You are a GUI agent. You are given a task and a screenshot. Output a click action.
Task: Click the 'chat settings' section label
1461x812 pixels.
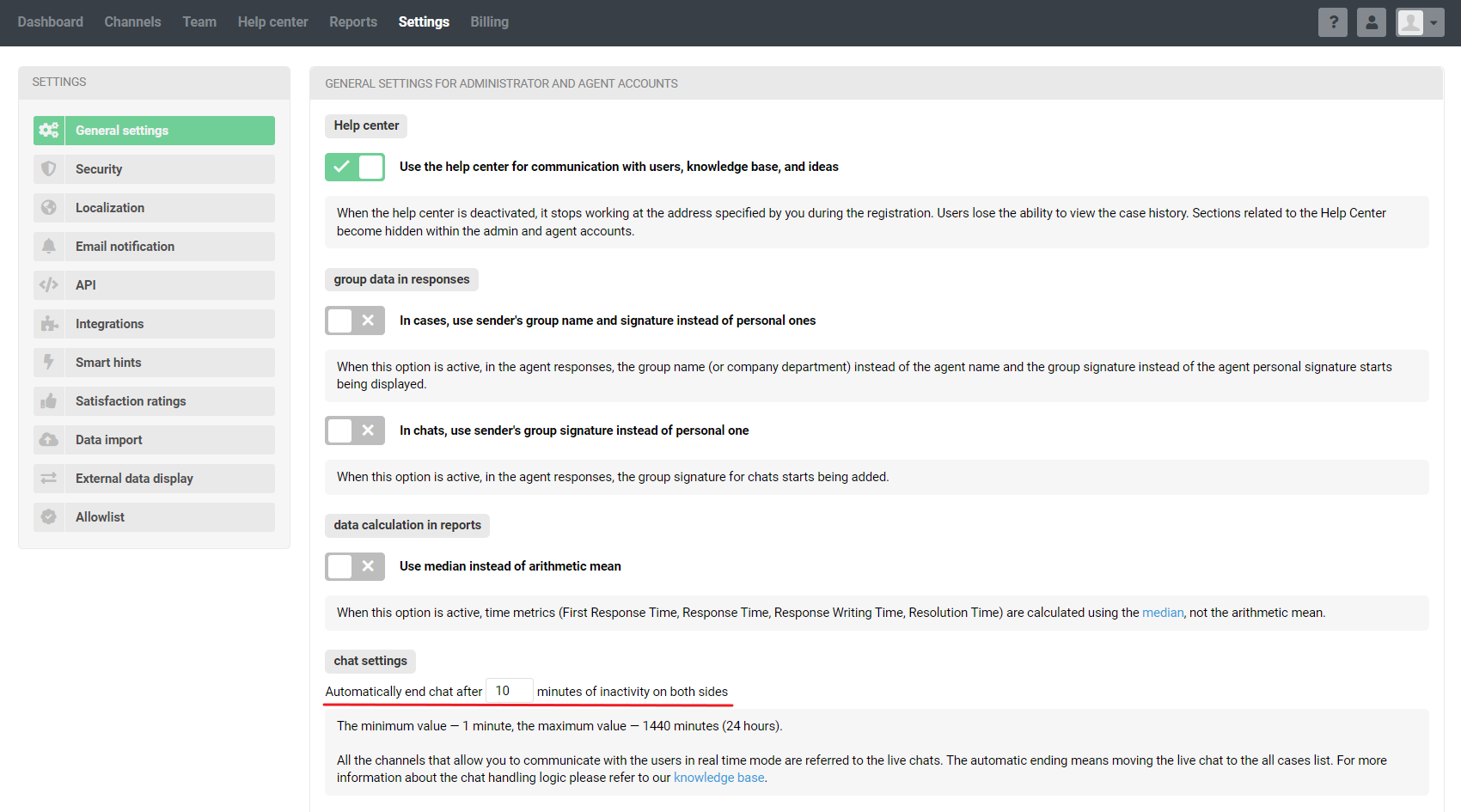click(x=370, y=661)
